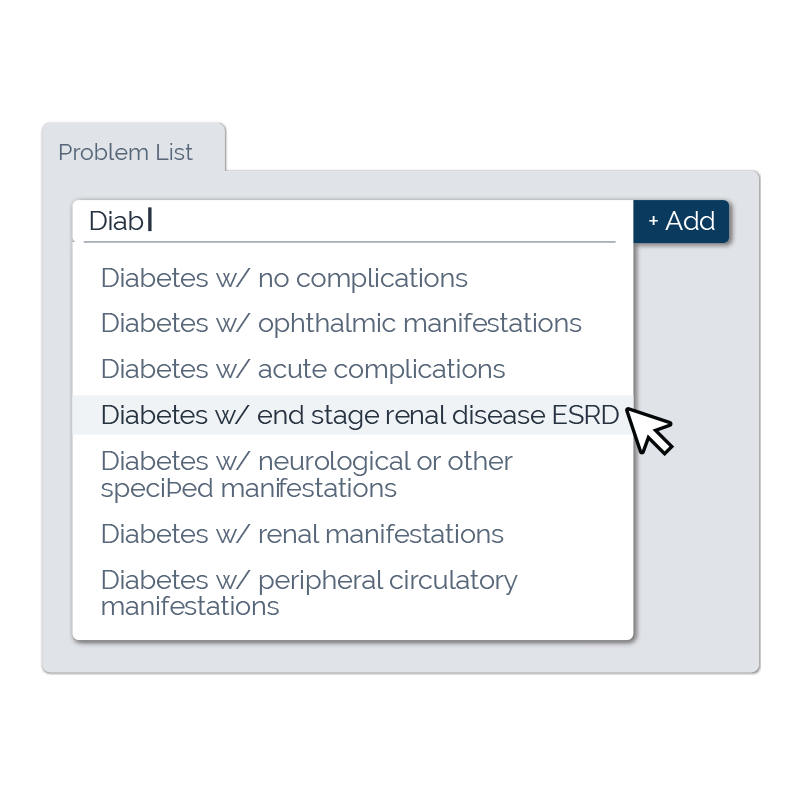The width and height of the screenshot is (800, 800).
Task: Choose Diabetes w/ ophthalmic manifestations
Action: click(x=341, y=324)
